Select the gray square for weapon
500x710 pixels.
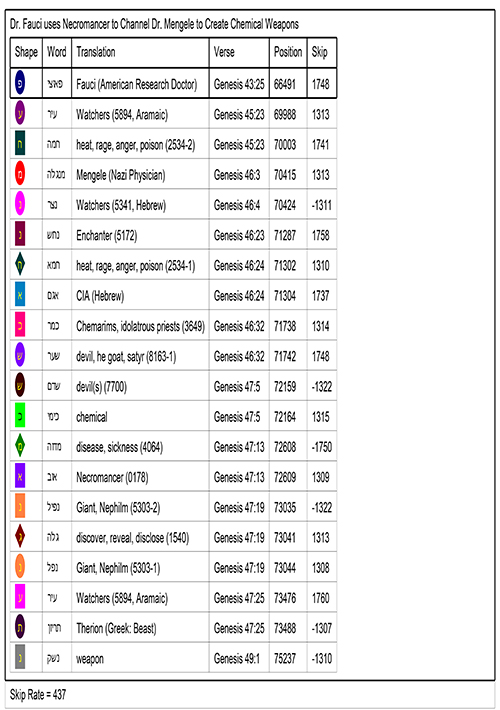click(20, 657)
